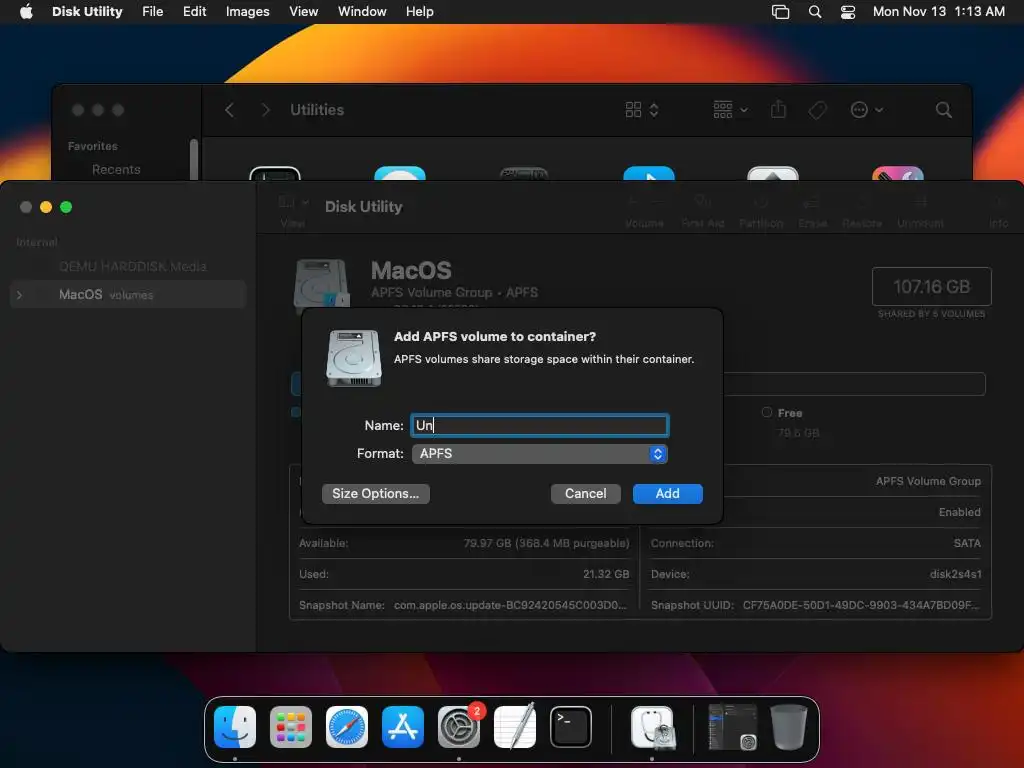Image resolution: width=1024 pixels, height=768 pixels.
Task: Open Terminal from the Dock
Action: (x=571, y=726)
